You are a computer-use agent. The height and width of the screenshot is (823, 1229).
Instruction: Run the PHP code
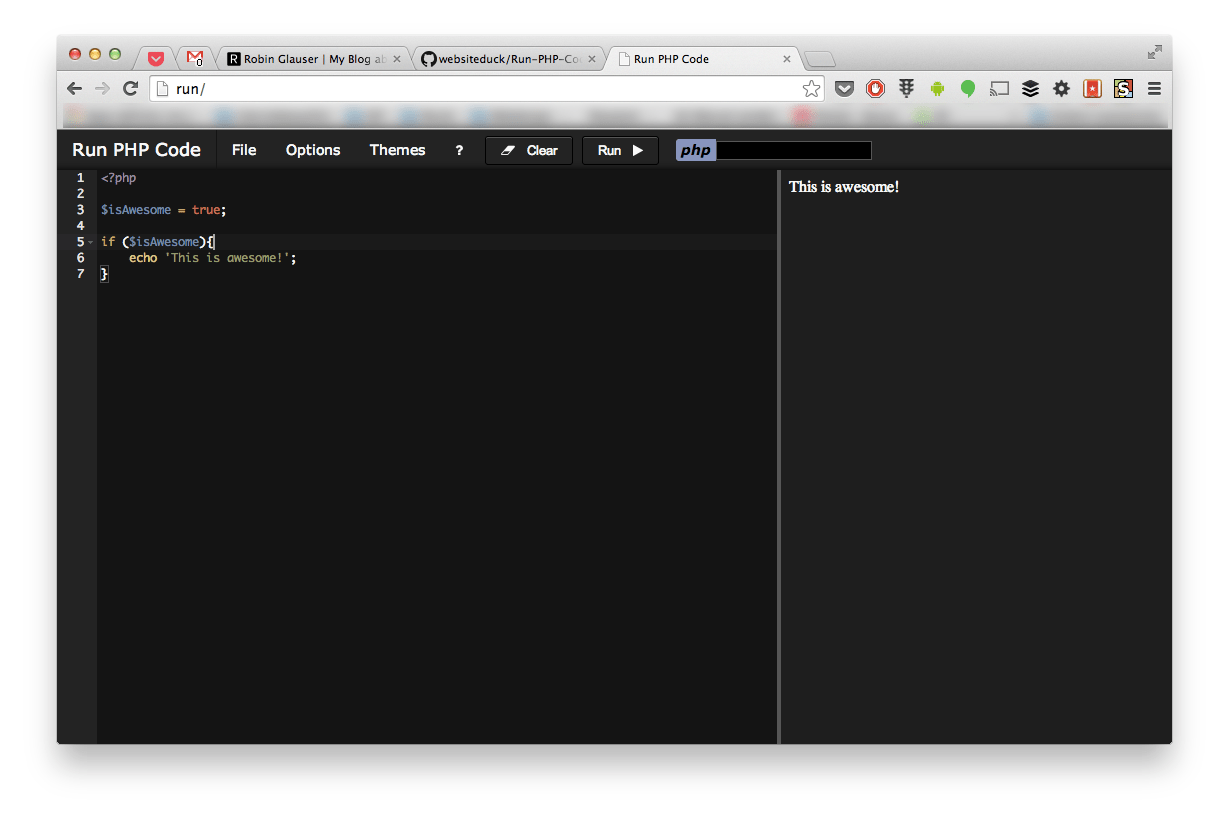click(x=619, y=150)
